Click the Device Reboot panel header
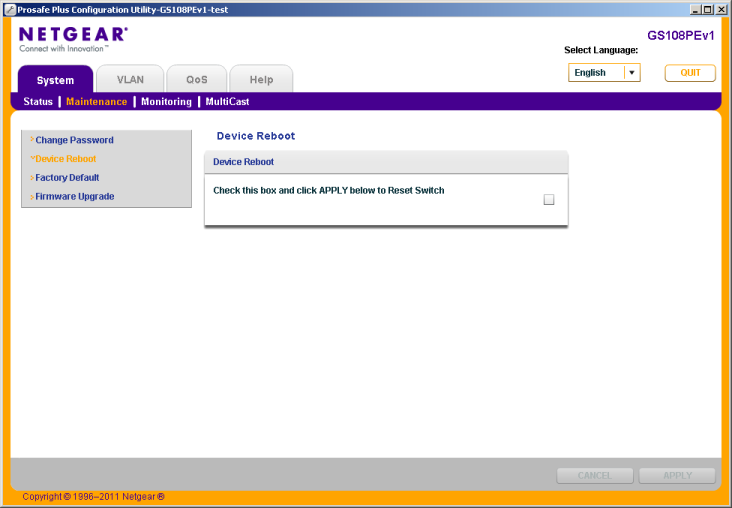This screenshot has height=508, width=732. pyautogui.click(x=386, y=162)
